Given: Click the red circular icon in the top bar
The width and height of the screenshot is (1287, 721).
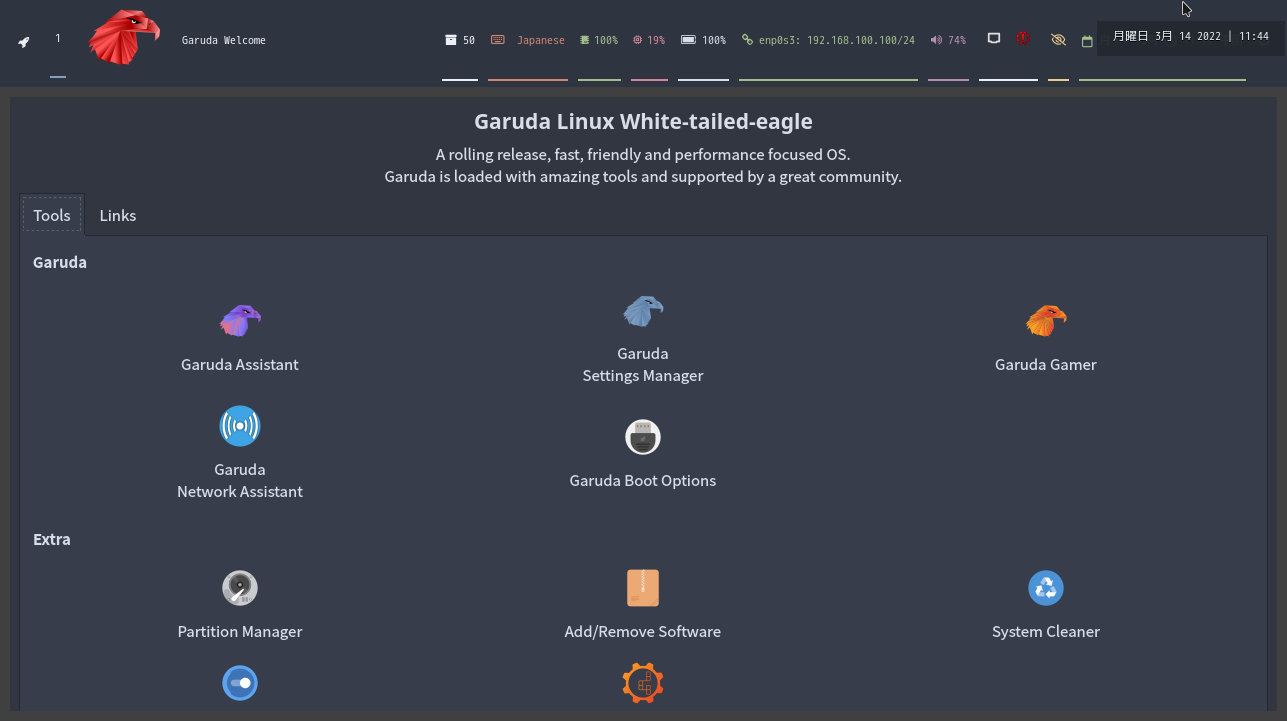Looking at the screenshot, I should pyautogui.click(x=1023, y=39).
